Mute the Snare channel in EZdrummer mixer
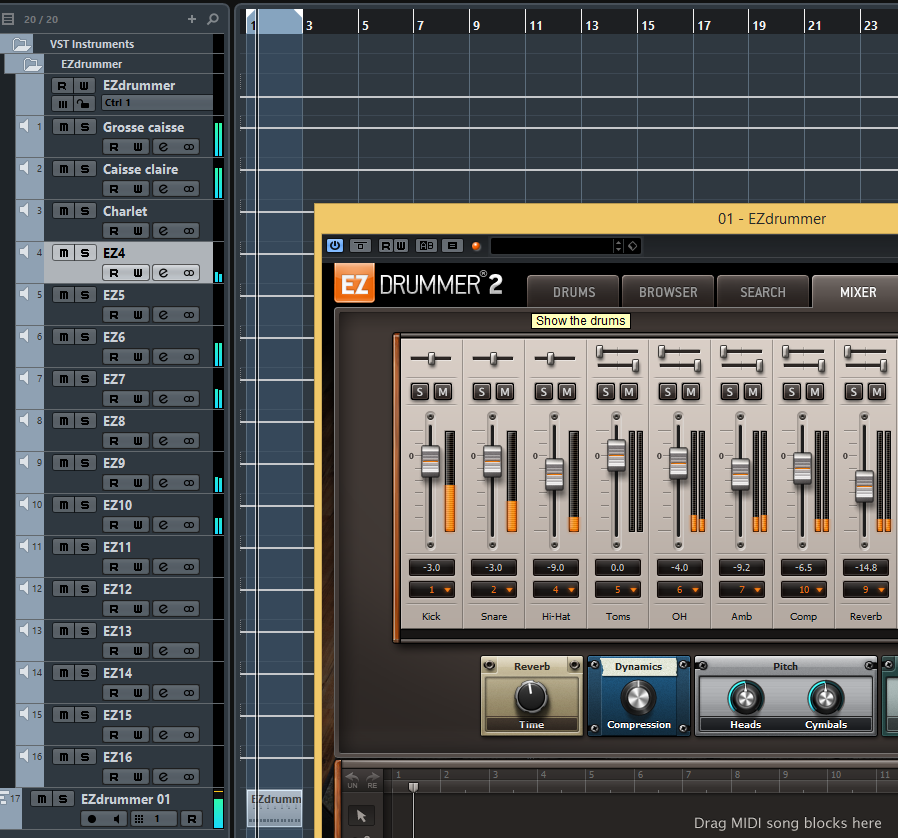The height and width of the screenshot is (838, 898). click(x=505, y=392)
